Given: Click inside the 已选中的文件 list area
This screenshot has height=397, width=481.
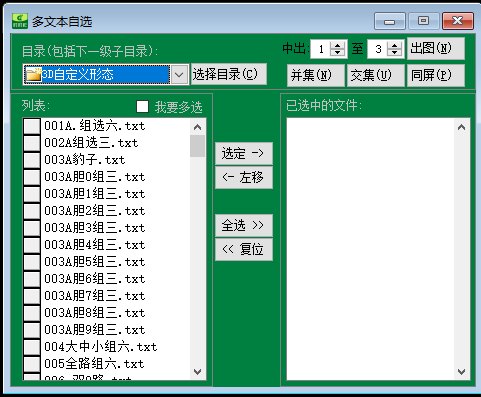Looking at the screenshot, I should 370,249.
